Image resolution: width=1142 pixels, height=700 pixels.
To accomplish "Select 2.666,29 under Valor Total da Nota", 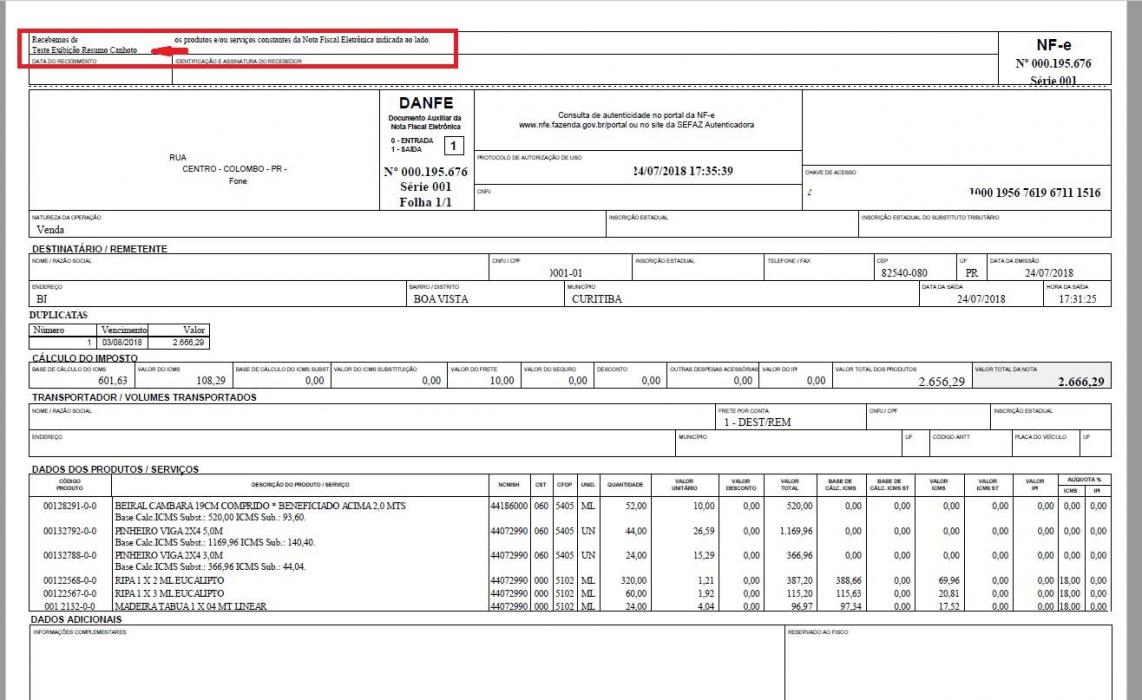I will 1081,382.
